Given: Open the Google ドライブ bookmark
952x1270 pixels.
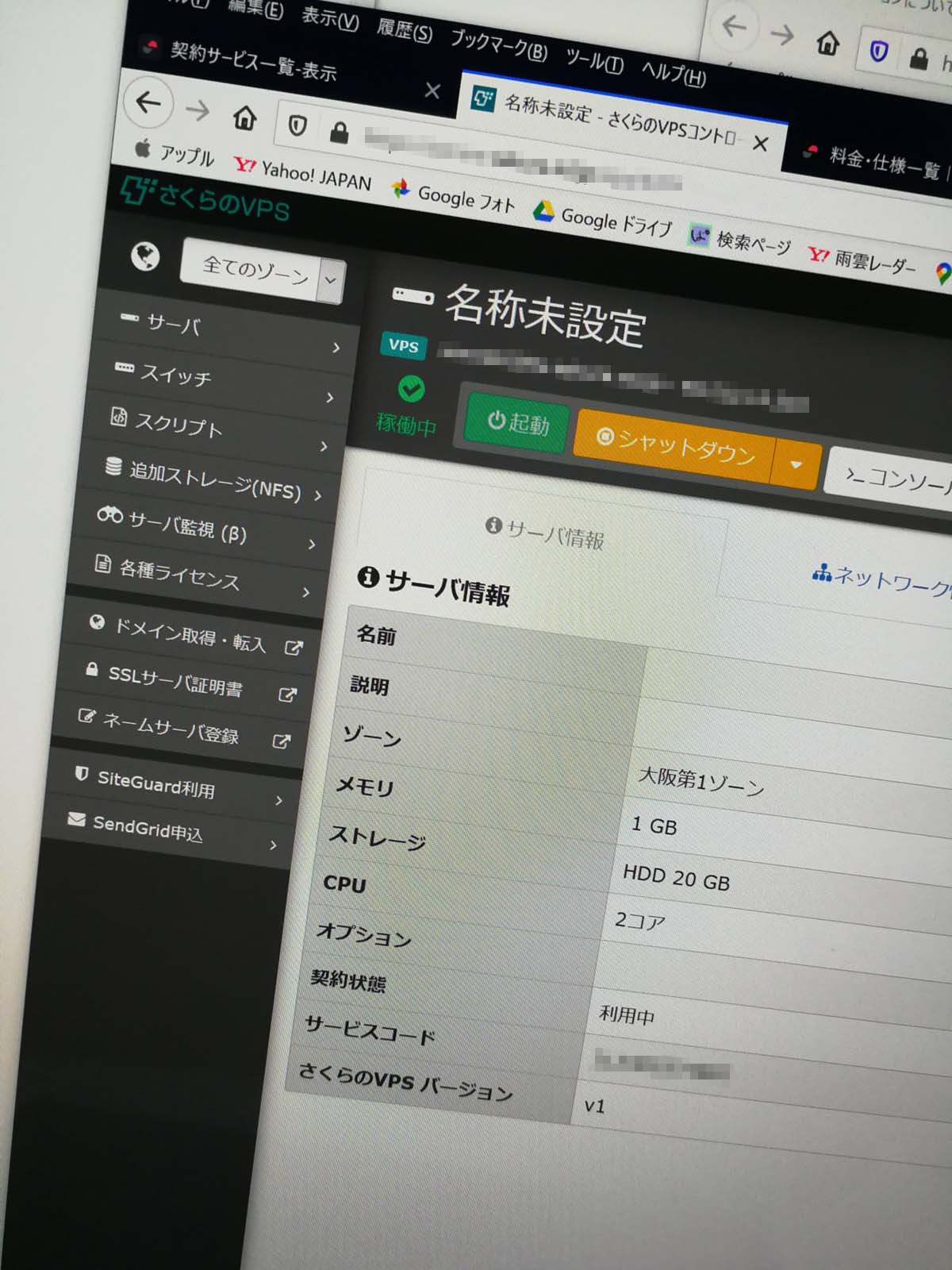Looking at the screenshot, I should pyautogui.click(x=603, y=220).
